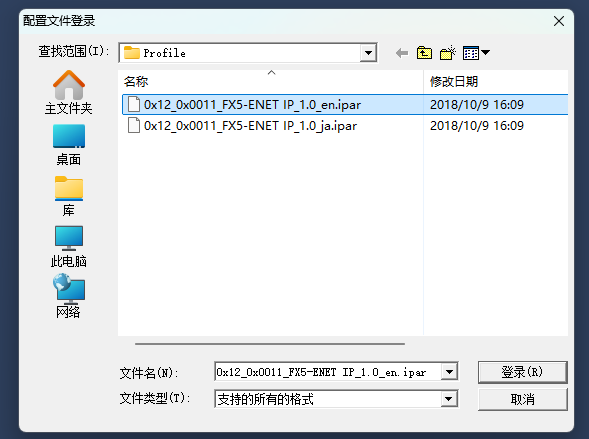The image size is (589, 439).
Task: Expand the 文件类型 file type dropdown
Action: 449,399
